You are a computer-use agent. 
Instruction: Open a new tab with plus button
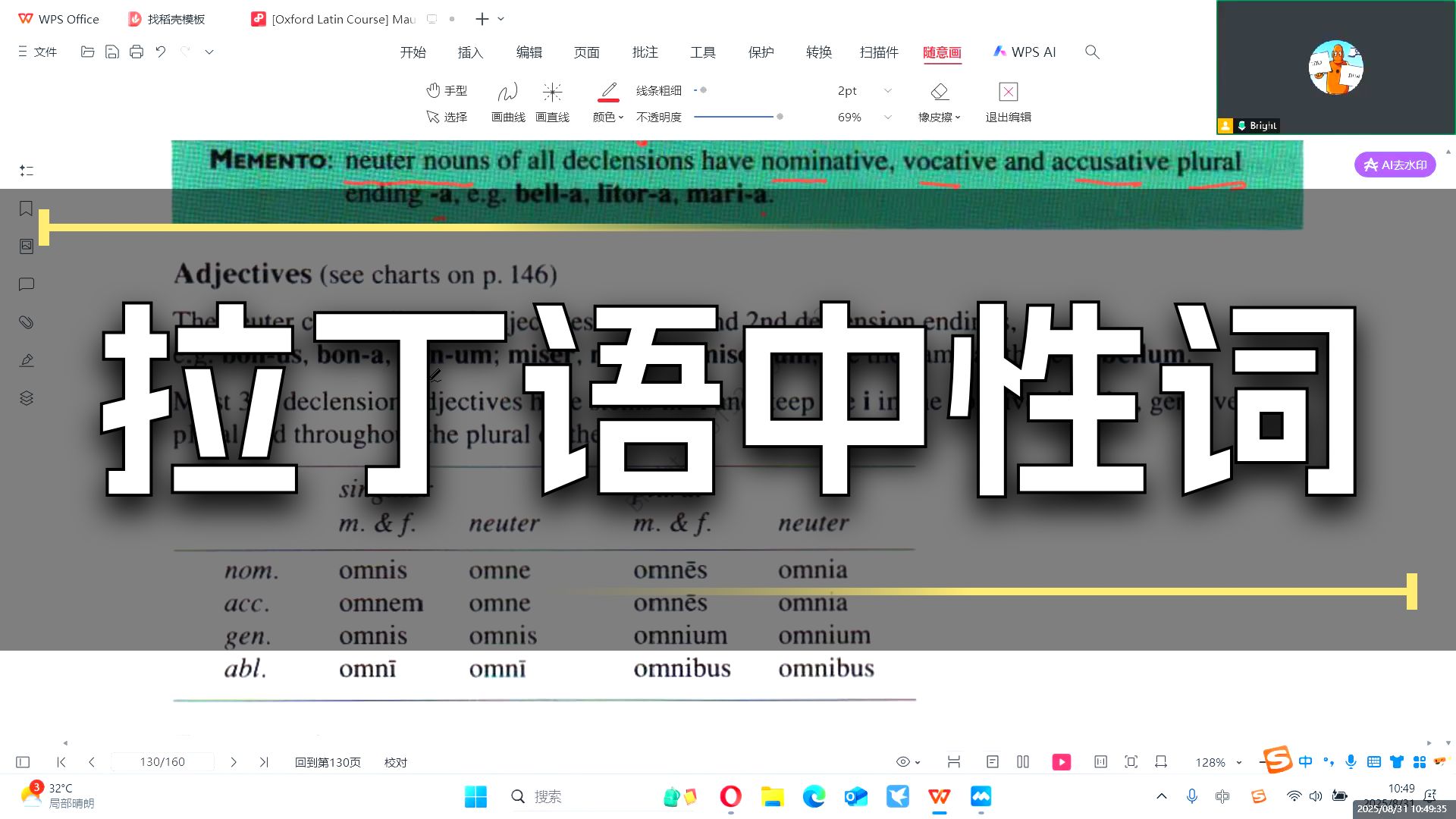pyautogui.click(x=482, y=19)
